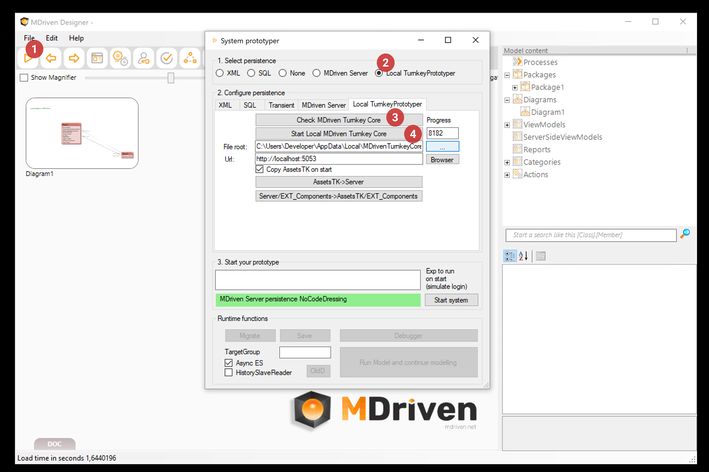Viewport: 709px width, 472px height.
Task: Click the DOC tab at bottom left
Action: pos(55,444)
